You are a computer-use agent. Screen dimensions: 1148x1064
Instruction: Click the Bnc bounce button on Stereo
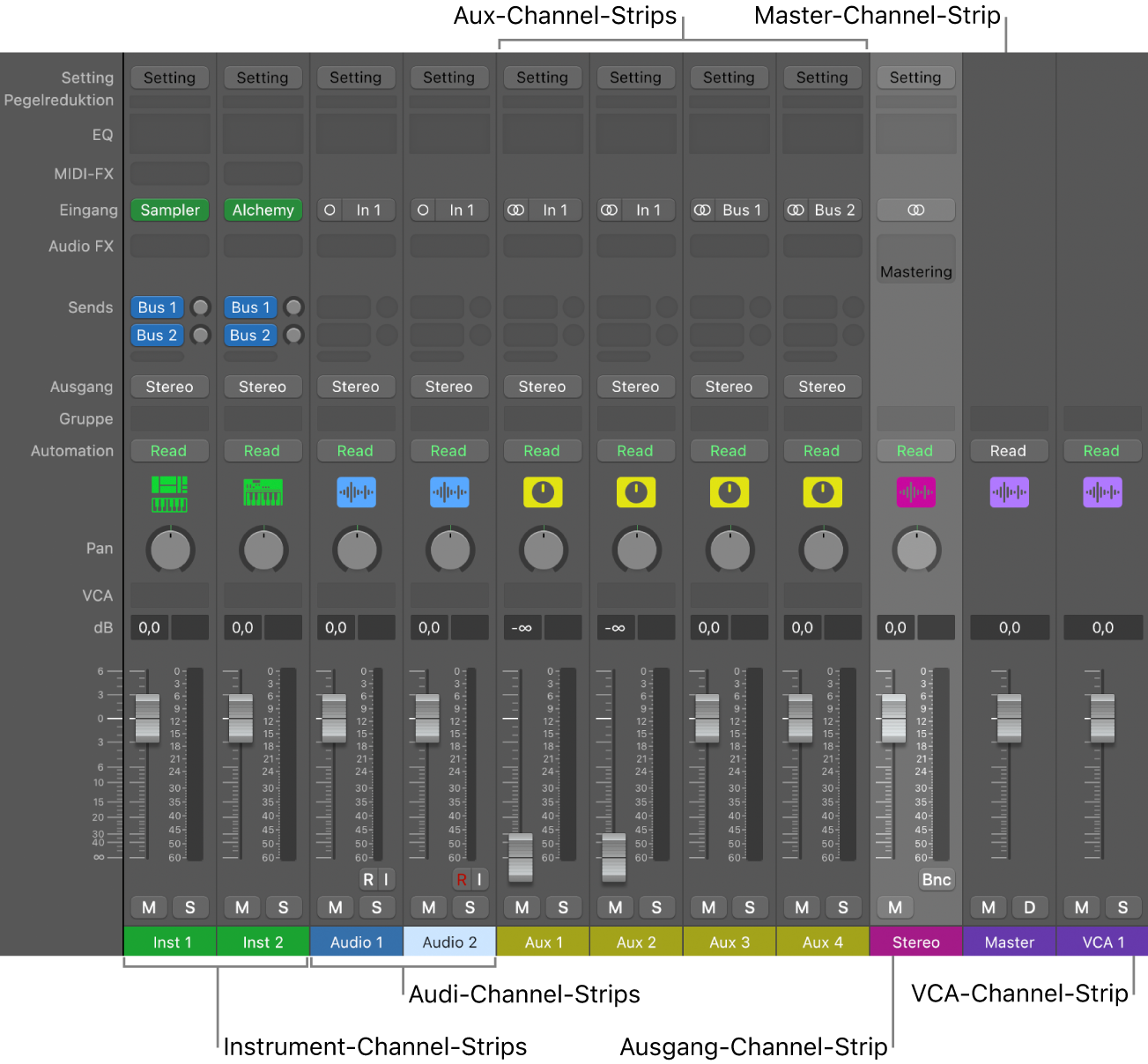click(937, 879)
